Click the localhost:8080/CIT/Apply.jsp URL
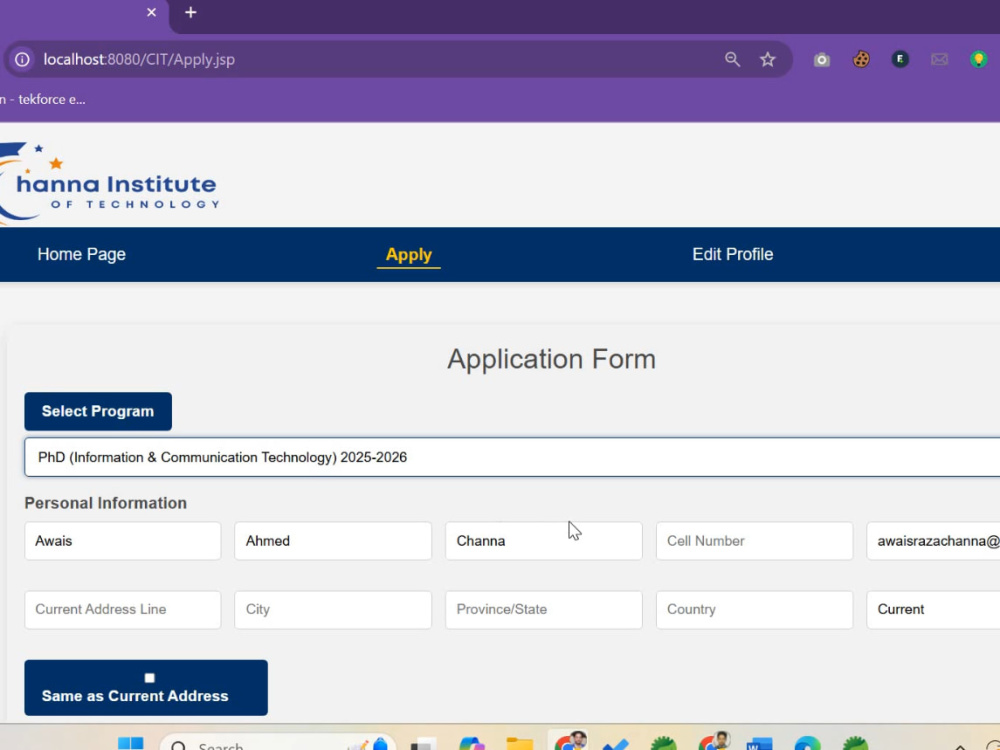The width and height of the screenshot is (1000, 750). [x=139, y=59]
